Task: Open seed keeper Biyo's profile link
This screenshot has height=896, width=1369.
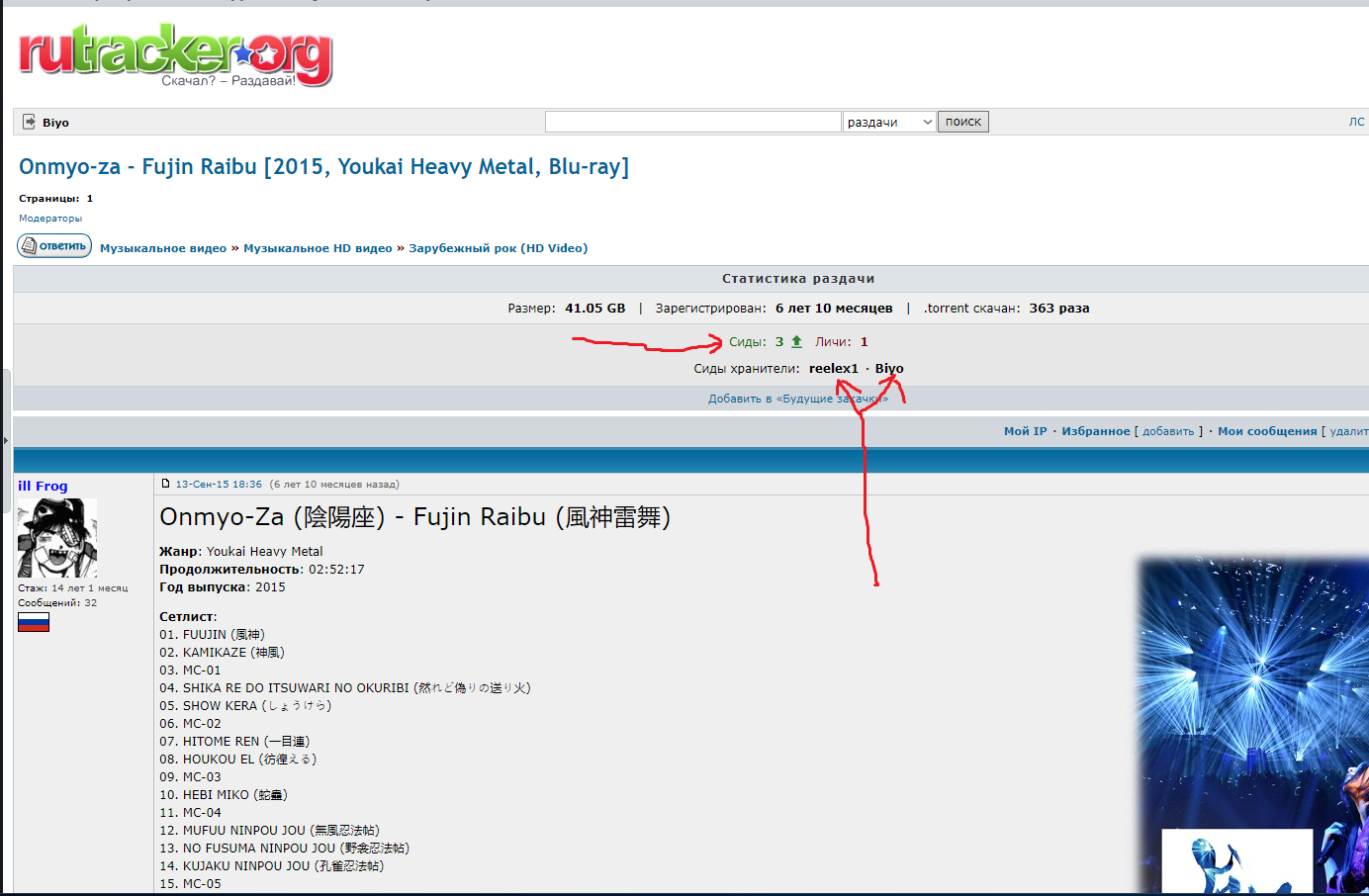Action: click(889, 368)
